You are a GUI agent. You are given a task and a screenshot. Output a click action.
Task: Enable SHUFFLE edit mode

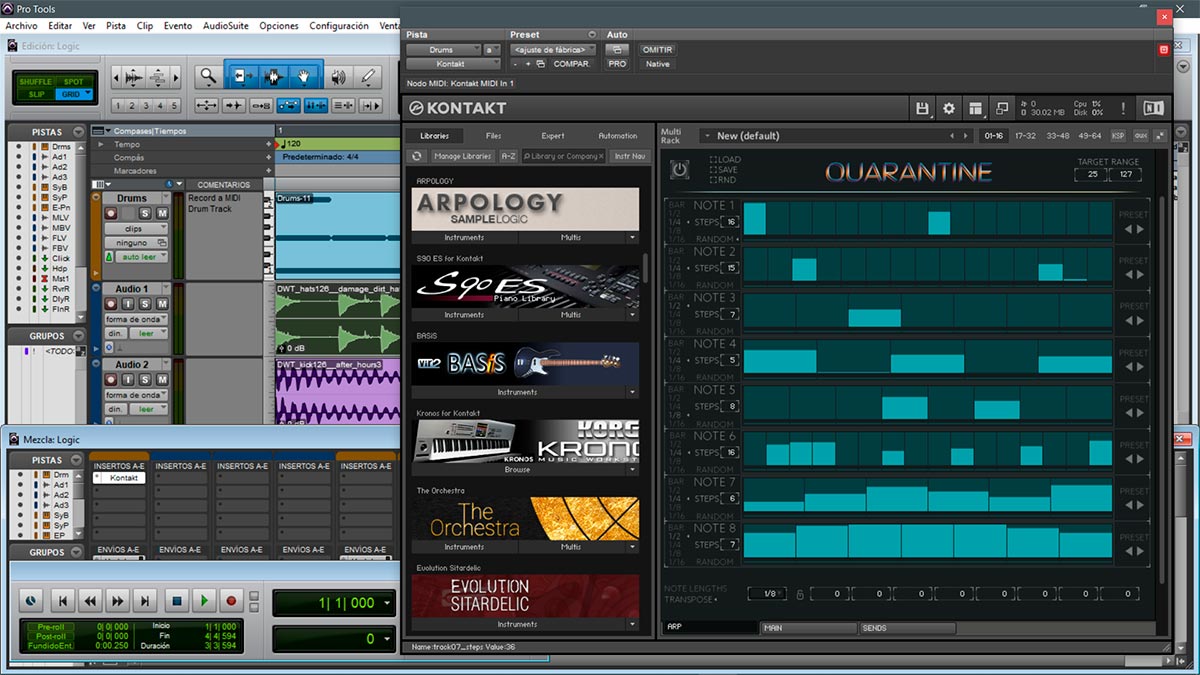tap(35, 82)
